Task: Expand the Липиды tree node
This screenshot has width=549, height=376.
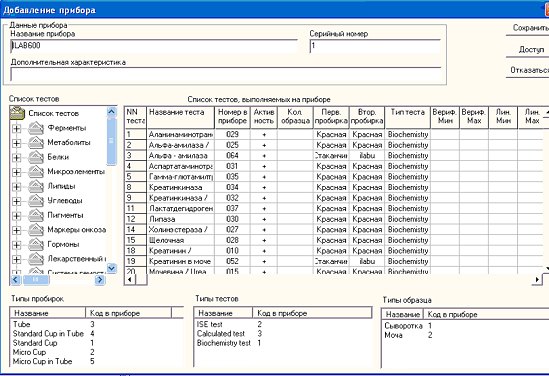Action: coord(16,187)
